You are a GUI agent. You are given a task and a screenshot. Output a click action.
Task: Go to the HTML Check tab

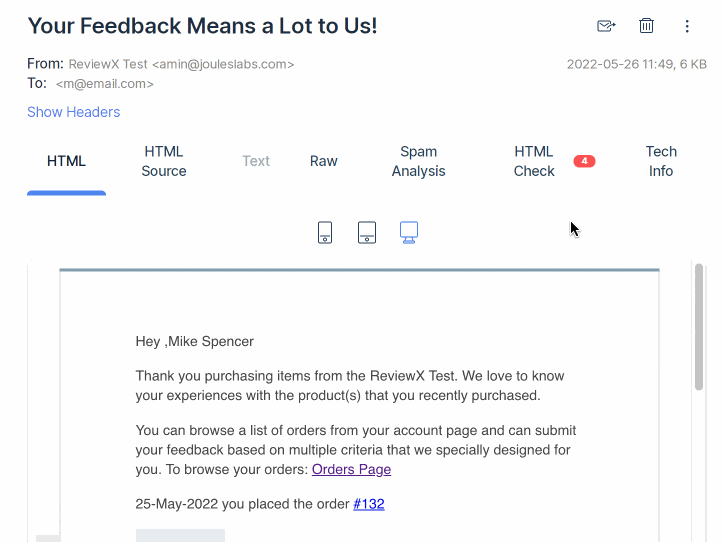point(534,161)
